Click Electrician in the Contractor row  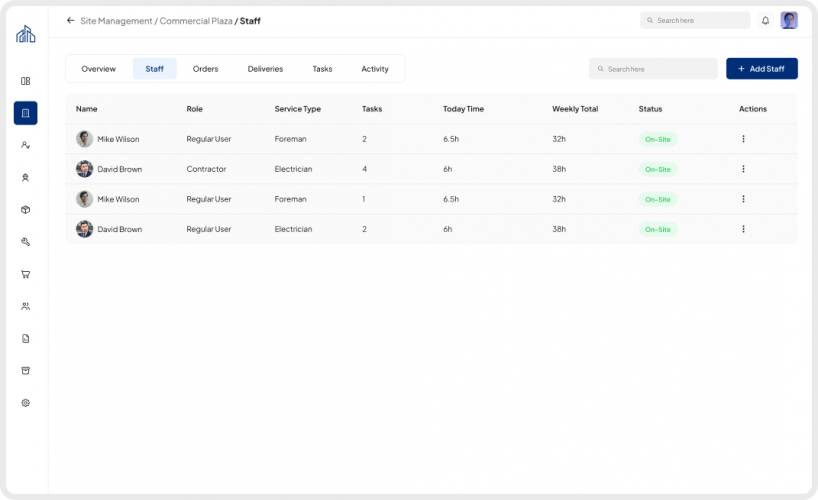tap(293, 169)
